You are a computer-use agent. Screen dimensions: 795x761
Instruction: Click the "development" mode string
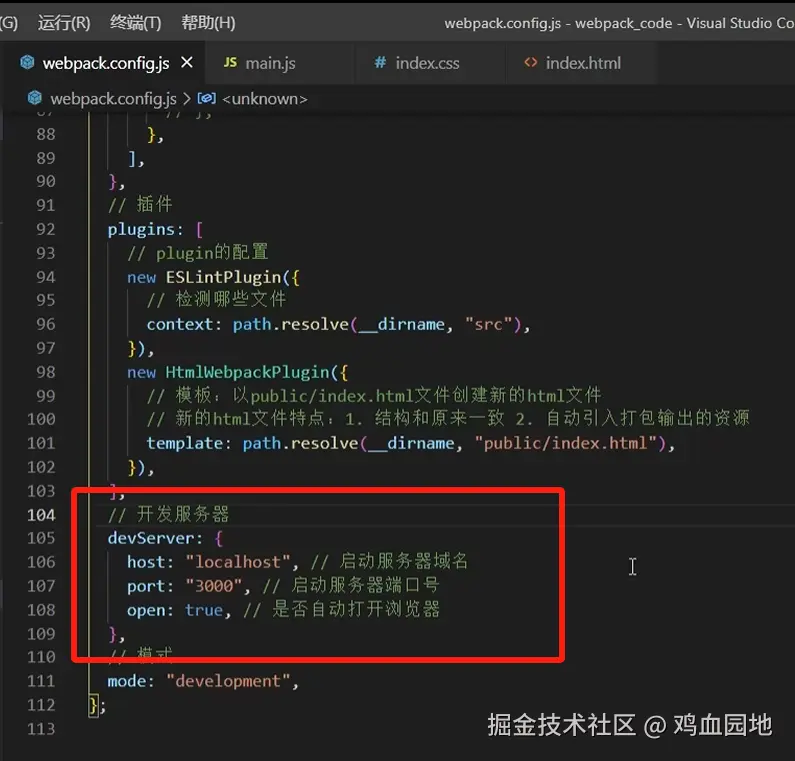click(x=228, y=681)
